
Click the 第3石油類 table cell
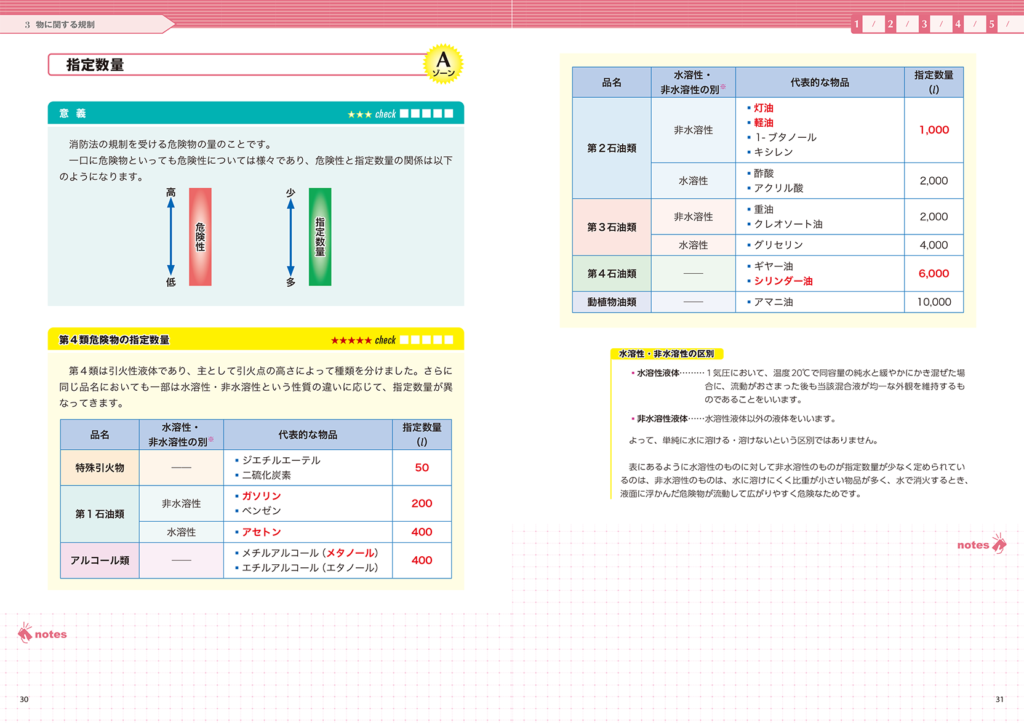pyautogui.click(x=612, y=227)
